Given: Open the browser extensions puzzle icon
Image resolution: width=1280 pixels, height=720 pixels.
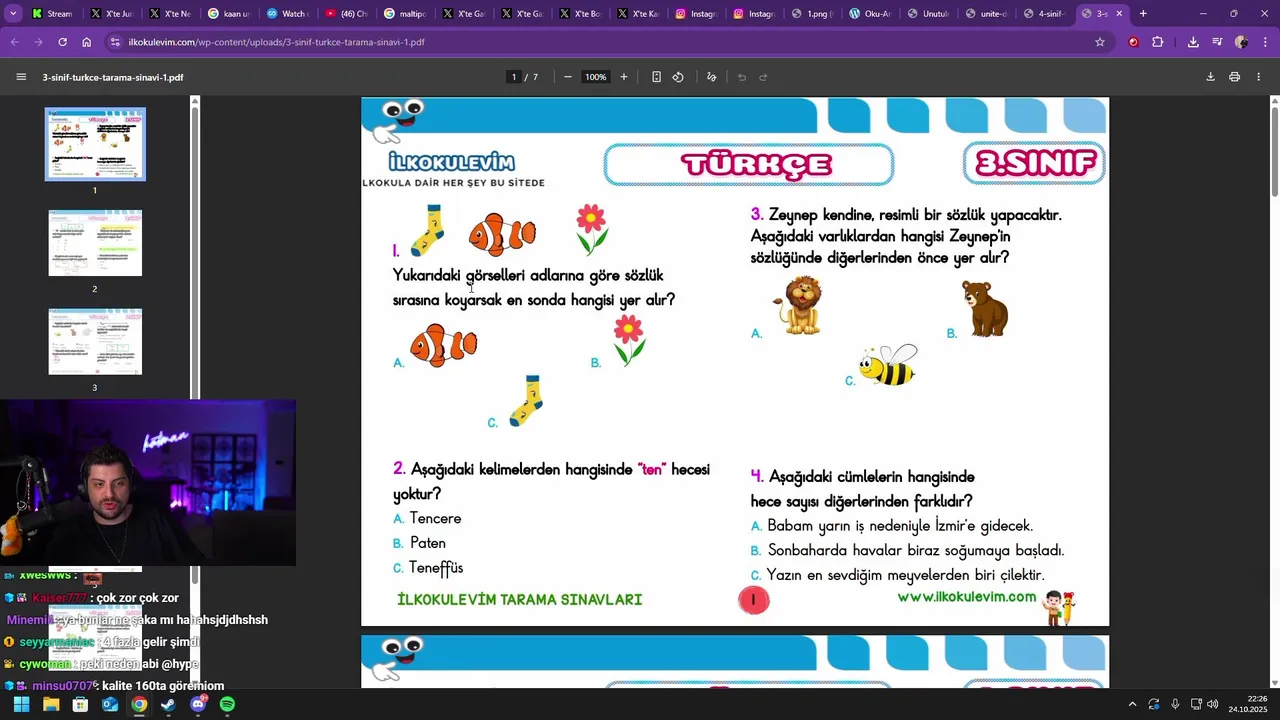Looking at the screenshot, I should 1158,42.
